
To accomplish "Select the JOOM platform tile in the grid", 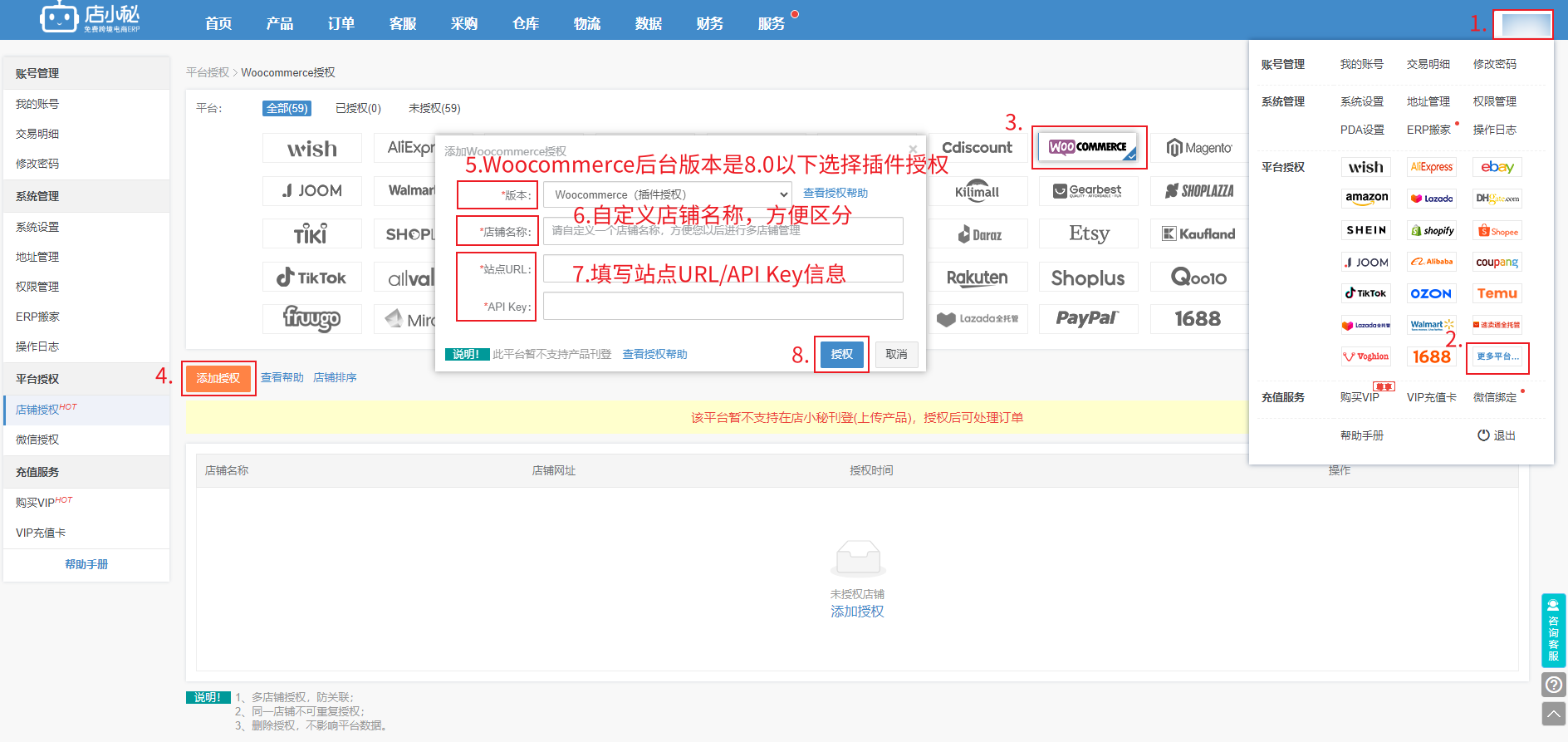I will (312, 191).
